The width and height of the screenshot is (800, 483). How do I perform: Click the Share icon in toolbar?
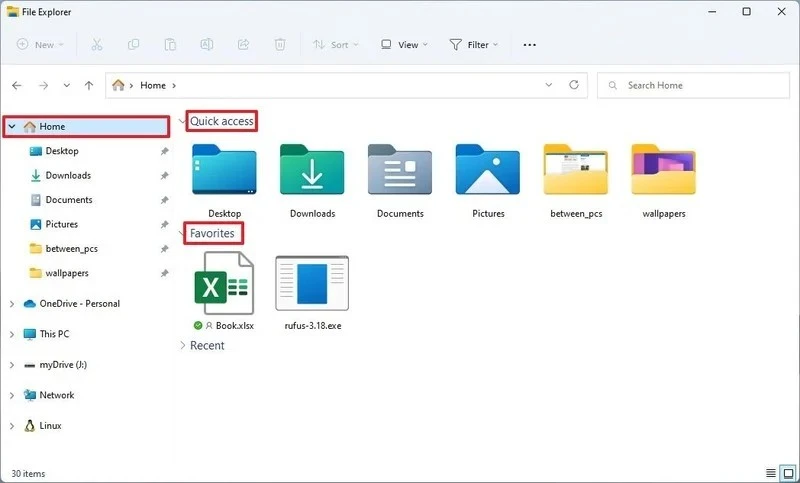coord(243,45)
